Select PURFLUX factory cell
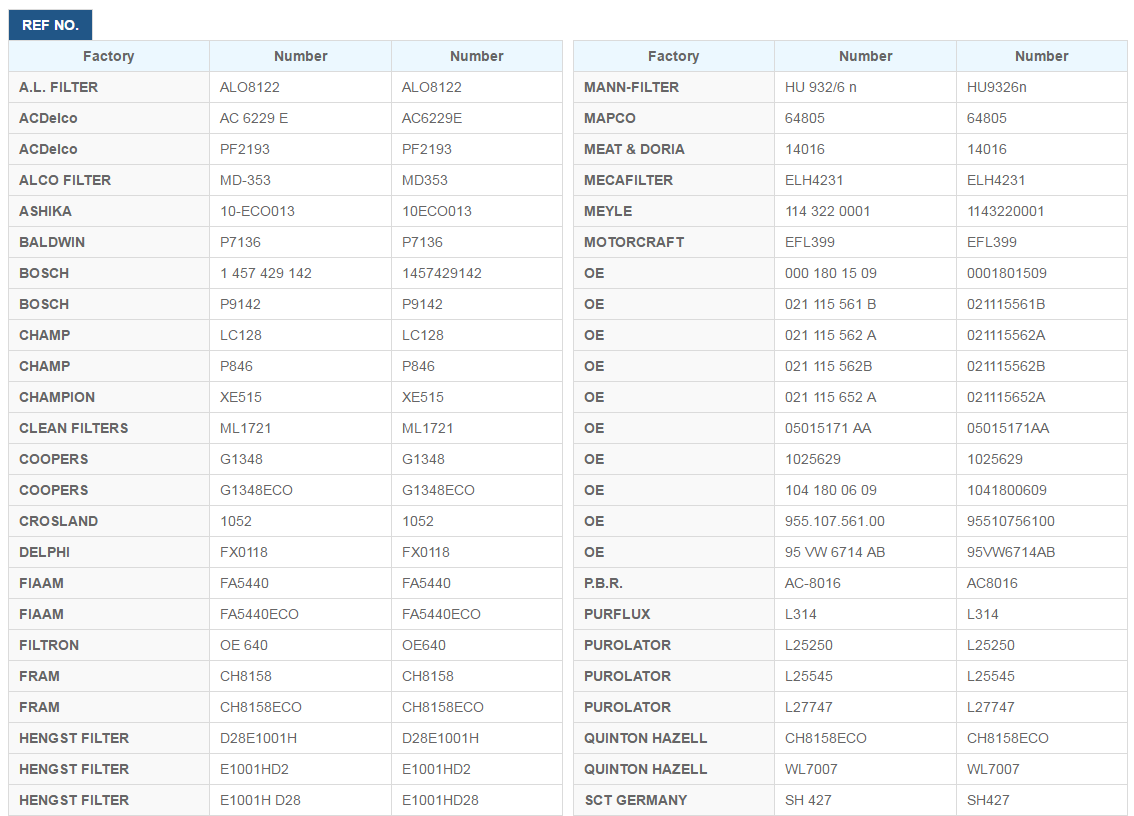Screen dimensions: 1134x816 click(674, 614)
